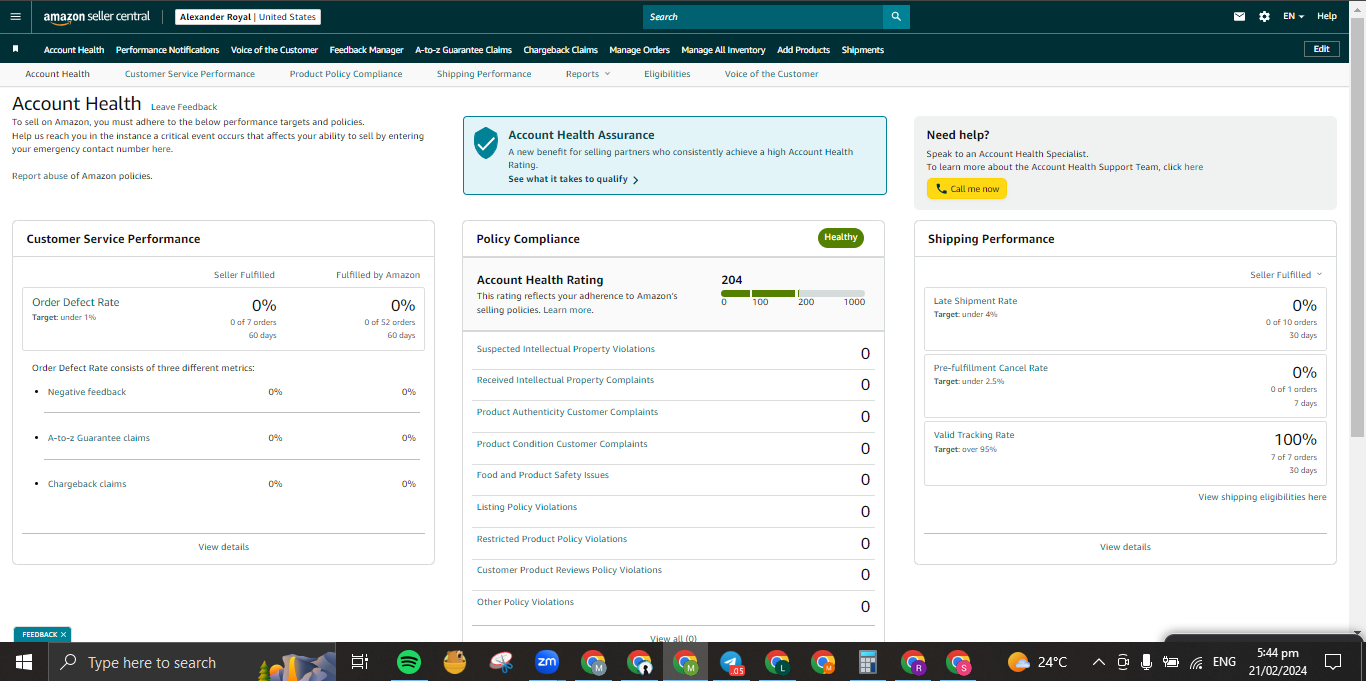Viewport: 1366px width, 681px height.
Task: Open Telegram from the taskbar
Action: 731,662
